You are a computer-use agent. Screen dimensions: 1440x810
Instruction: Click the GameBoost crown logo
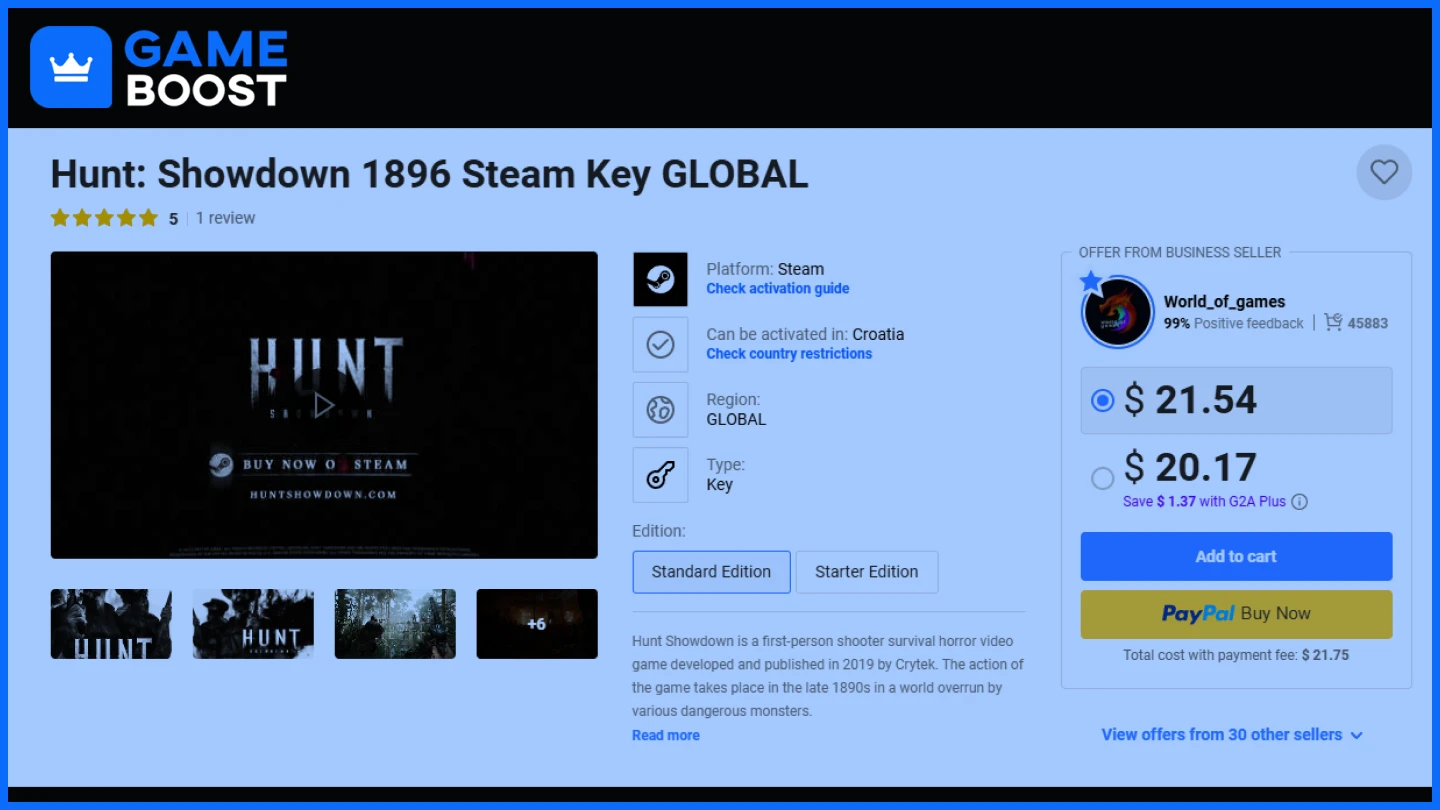[x=71, y=67]
